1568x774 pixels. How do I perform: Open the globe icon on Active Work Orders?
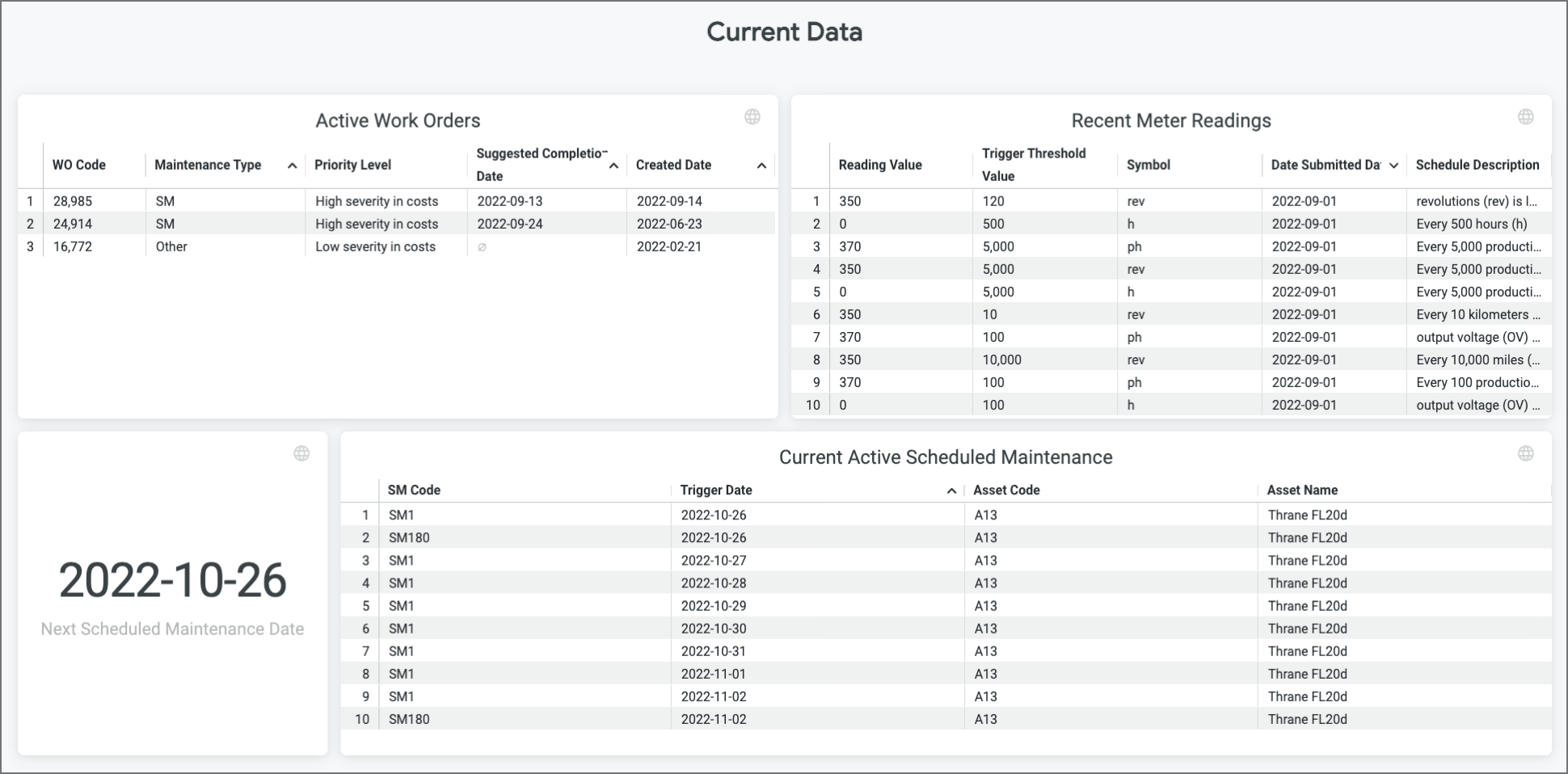coord(752,117)
